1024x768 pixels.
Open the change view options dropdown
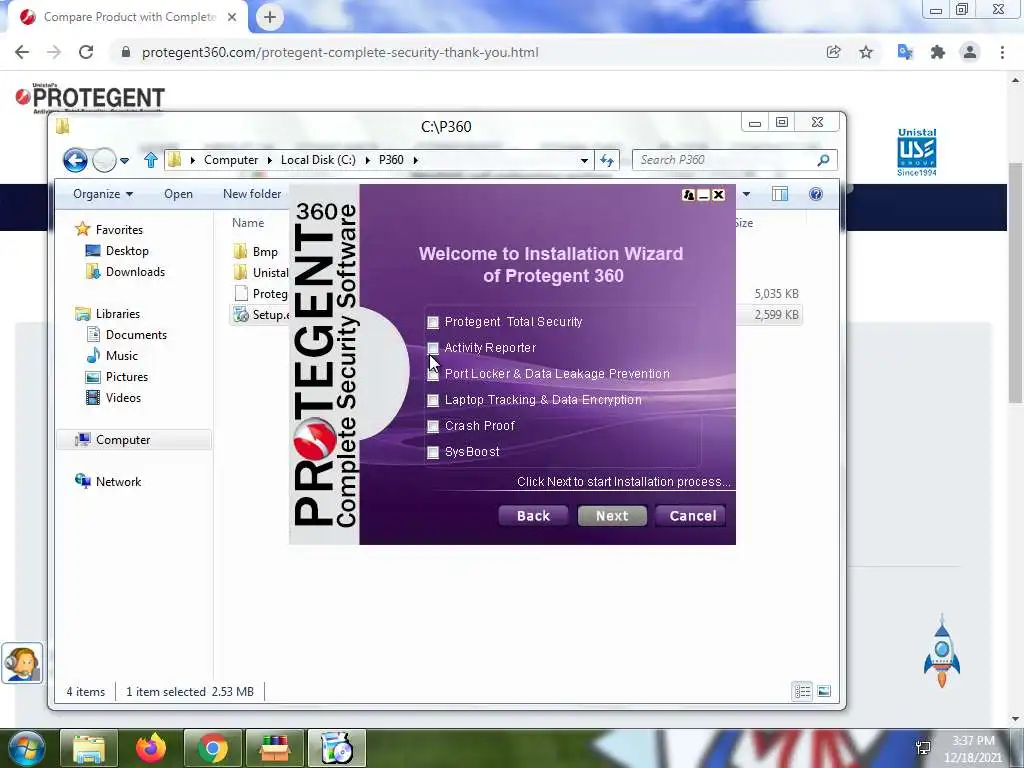pyautogui.click(x=746, y=194)
